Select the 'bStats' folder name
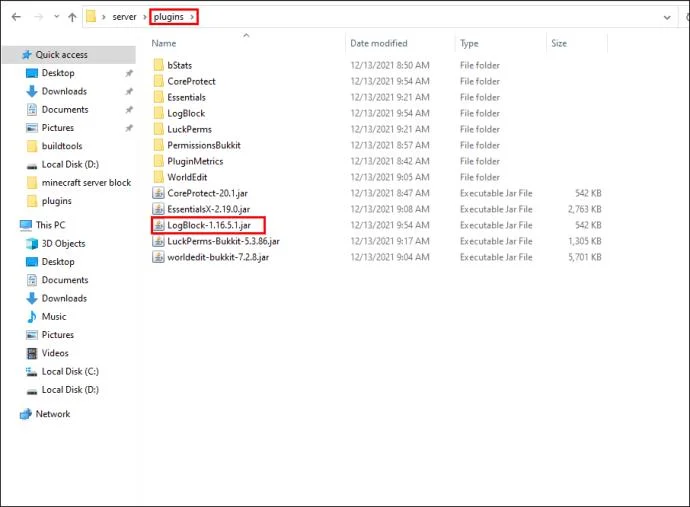The image size is (690, 507). [x=180, y=65]
